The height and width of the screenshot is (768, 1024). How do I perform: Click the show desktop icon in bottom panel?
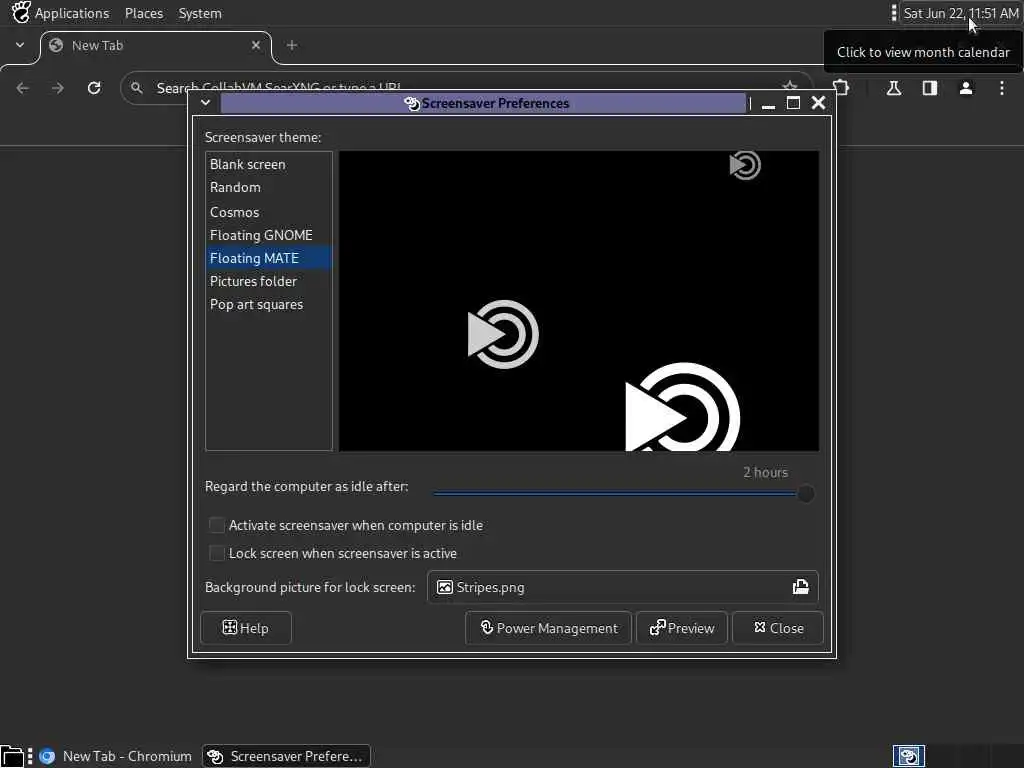12,756
